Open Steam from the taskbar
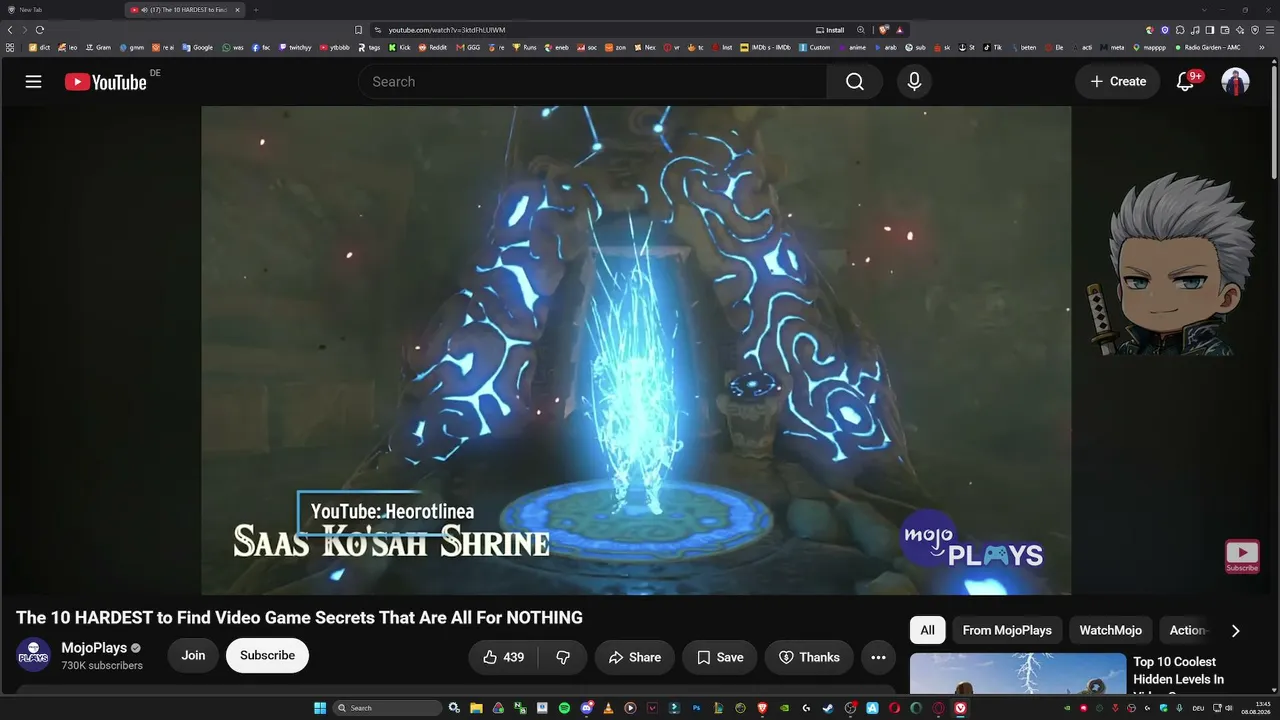This screenshot has width=1280, height=720. tap(828, 708)
